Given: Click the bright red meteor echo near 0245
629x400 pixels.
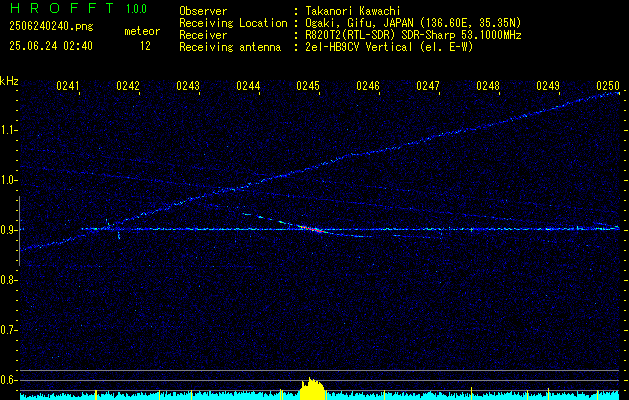Looking at the screenshot, I should point(311,229).
